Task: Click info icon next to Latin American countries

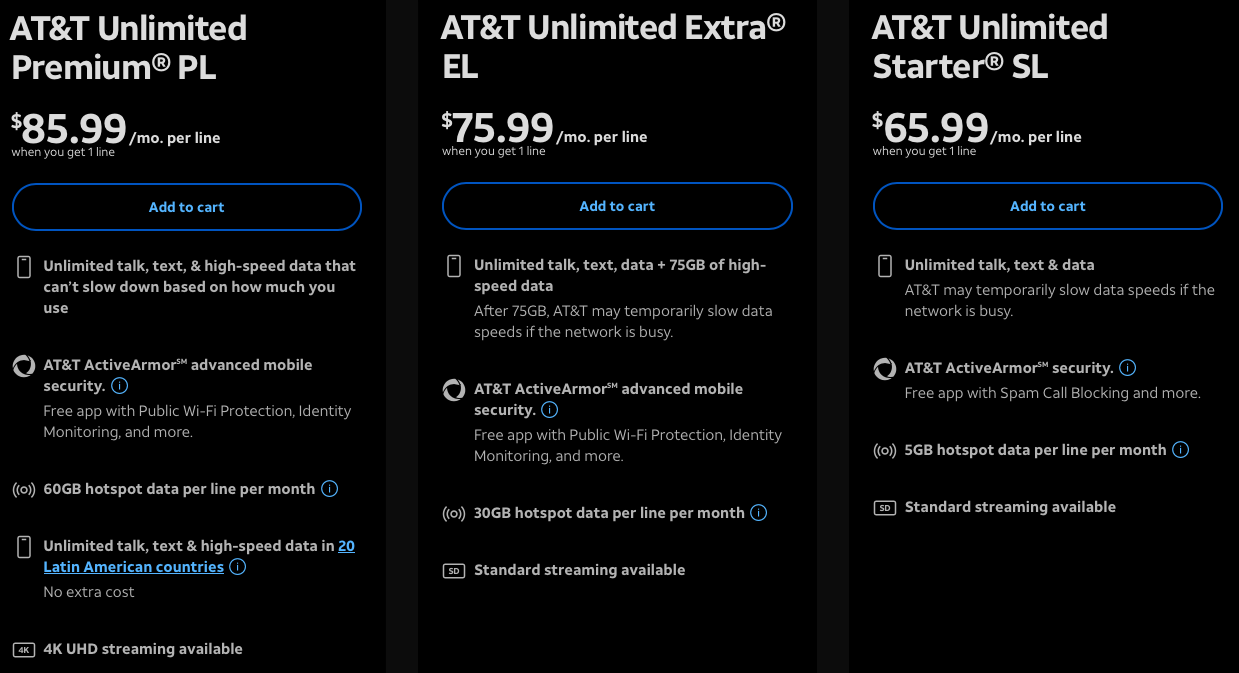Action: click(x=237, y=567)
